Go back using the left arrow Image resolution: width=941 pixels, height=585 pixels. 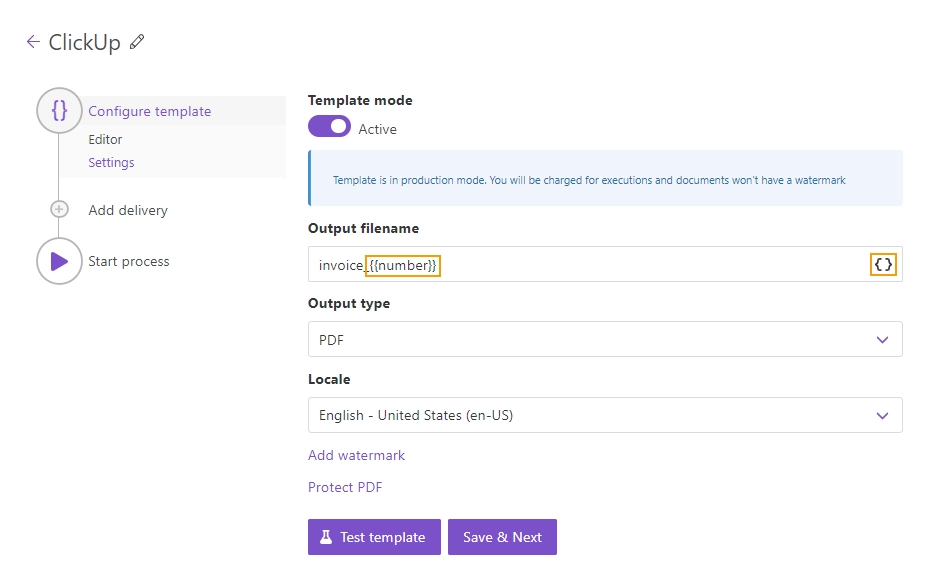coord(33,41)
